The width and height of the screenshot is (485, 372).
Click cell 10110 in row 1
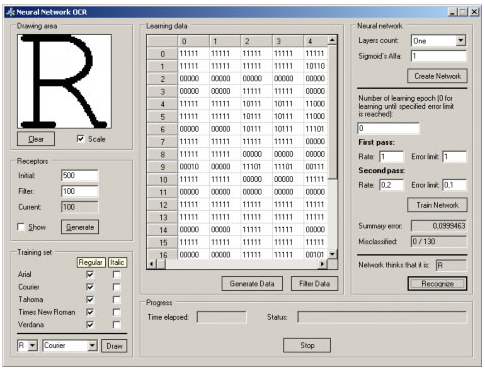click(x=315, y=66)
